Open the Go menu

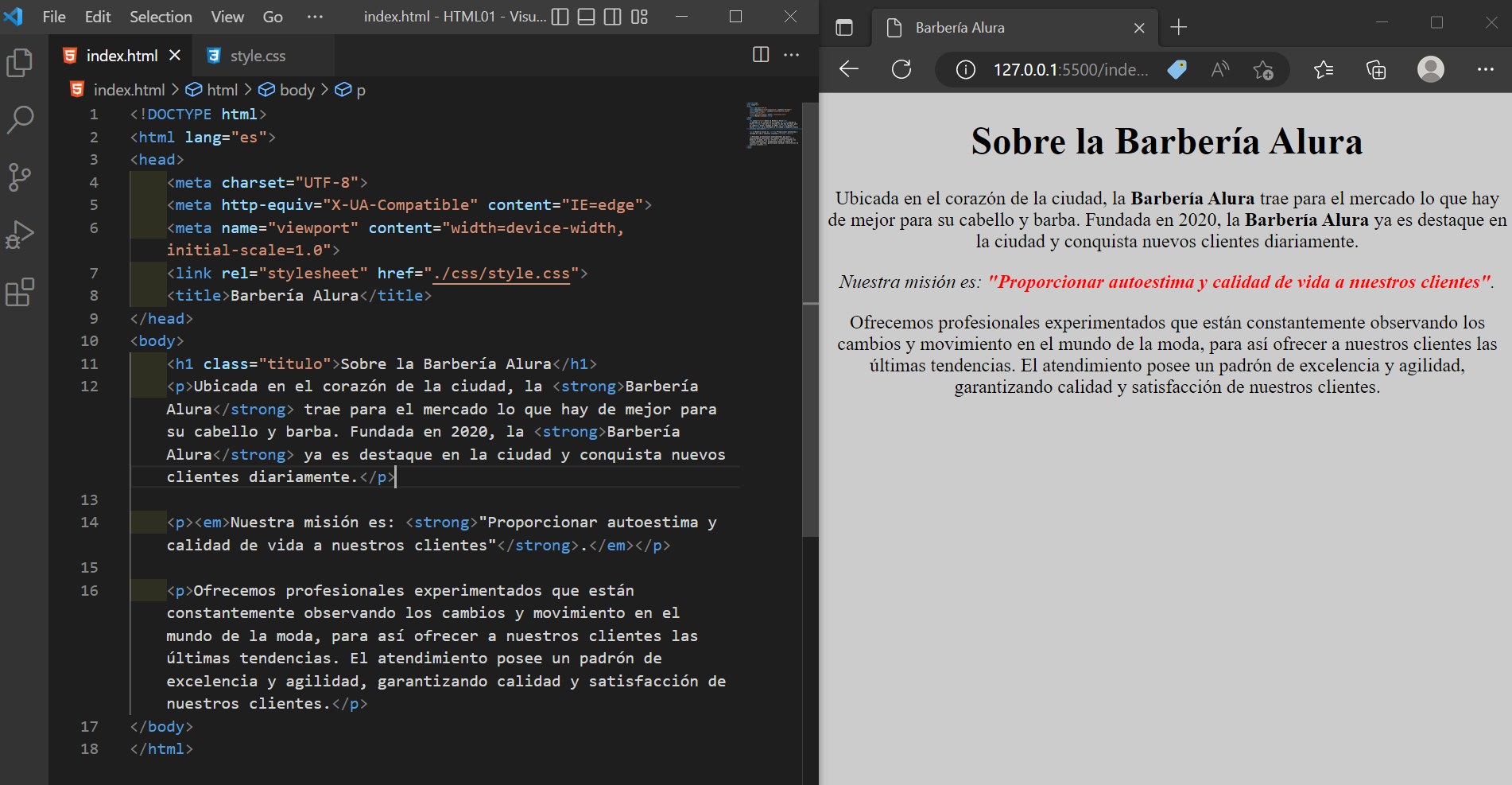pos(273,17)
